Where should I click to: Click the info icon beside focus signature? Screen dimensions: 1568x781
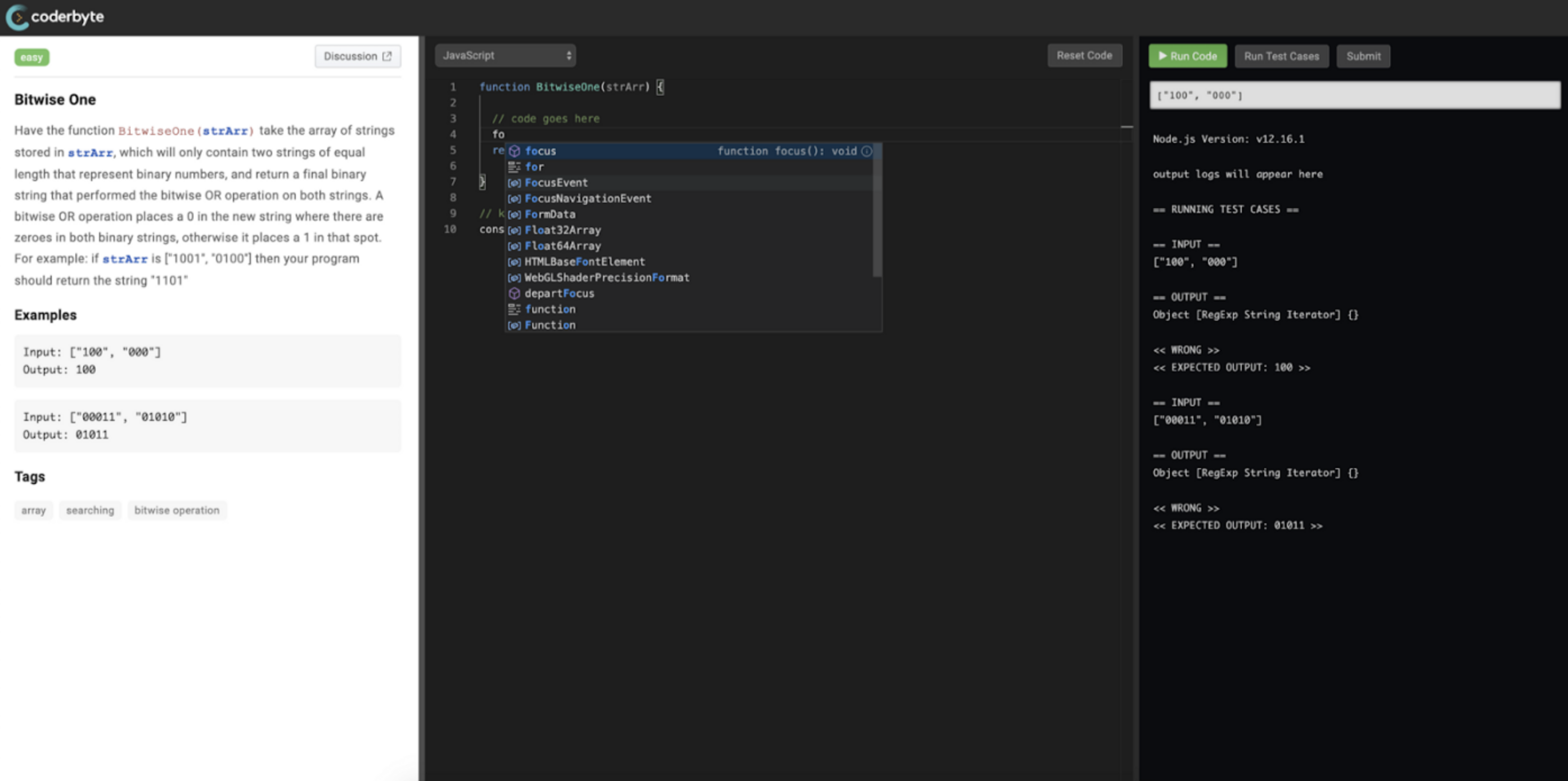click(x=866, y=151)
